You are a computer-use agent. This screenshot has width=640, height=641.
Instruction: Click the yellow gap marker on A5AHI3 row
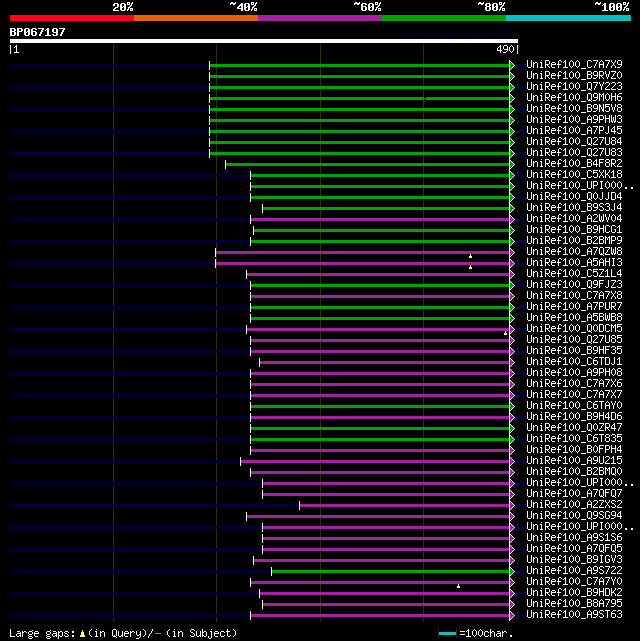click(x=470, y=267)
